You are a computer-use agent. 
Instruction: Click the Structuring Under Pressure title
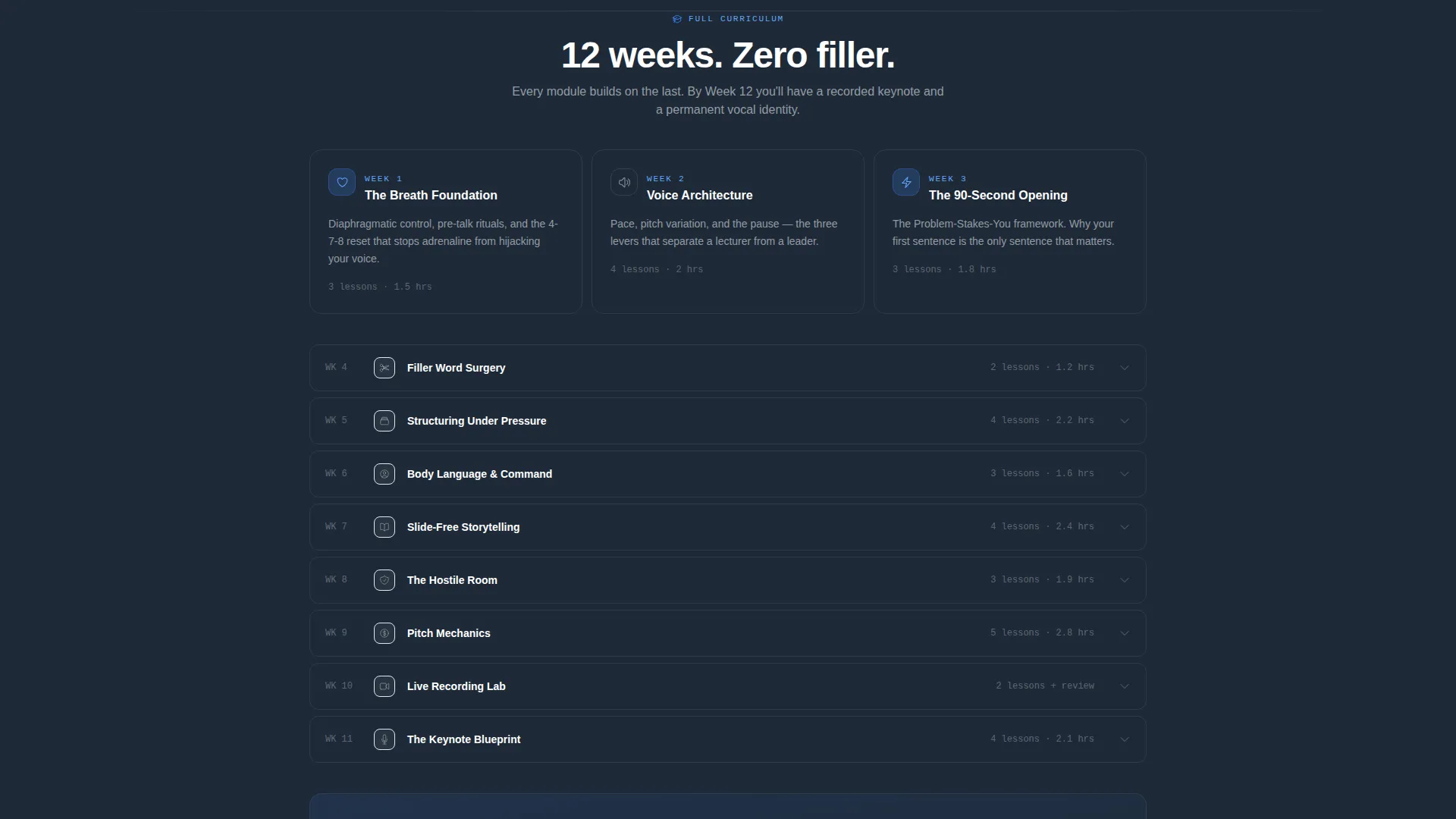tap(476, 421)
